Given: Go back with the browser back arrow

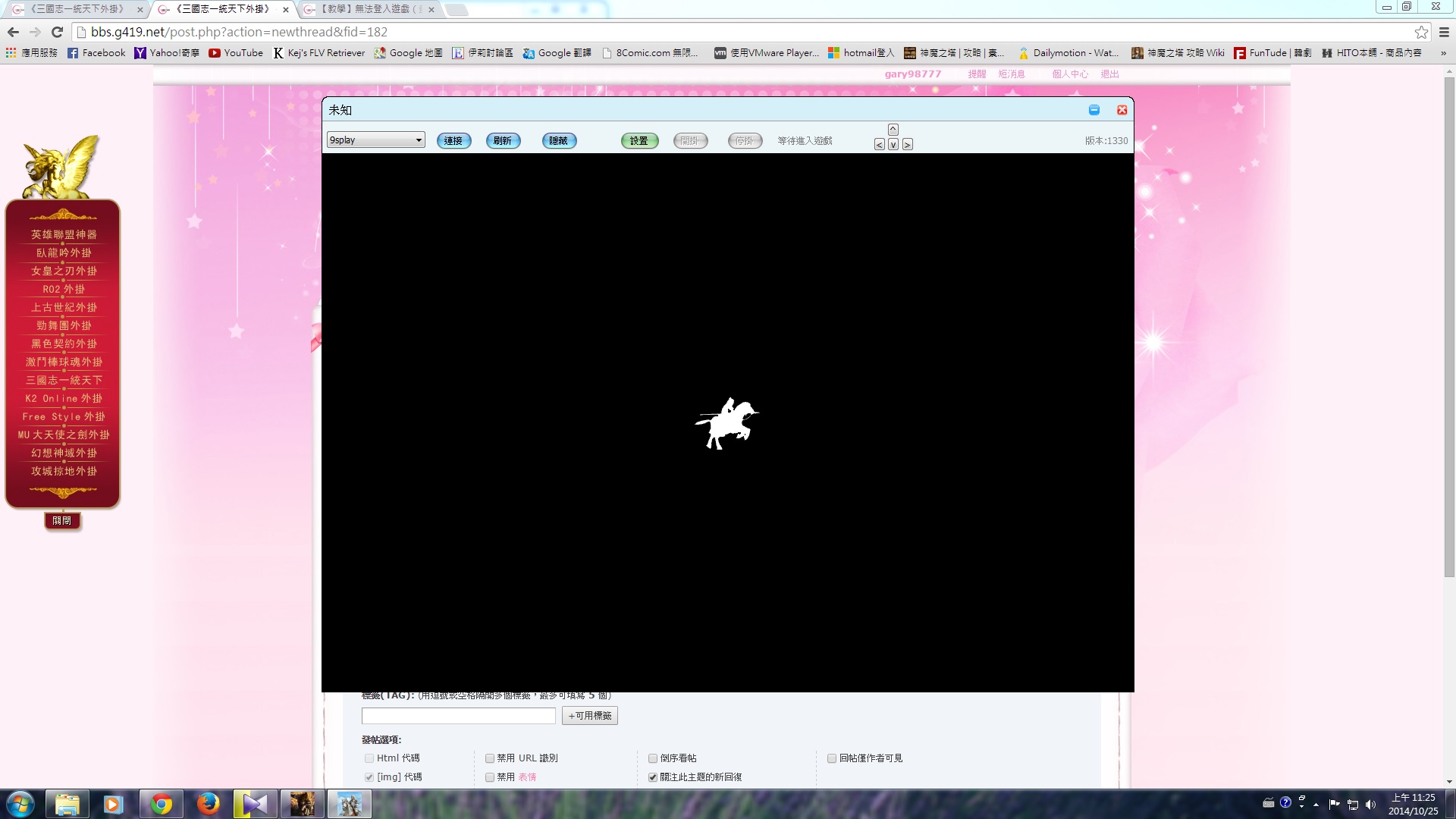Looking at the screenshot, I should click(13, 32).
